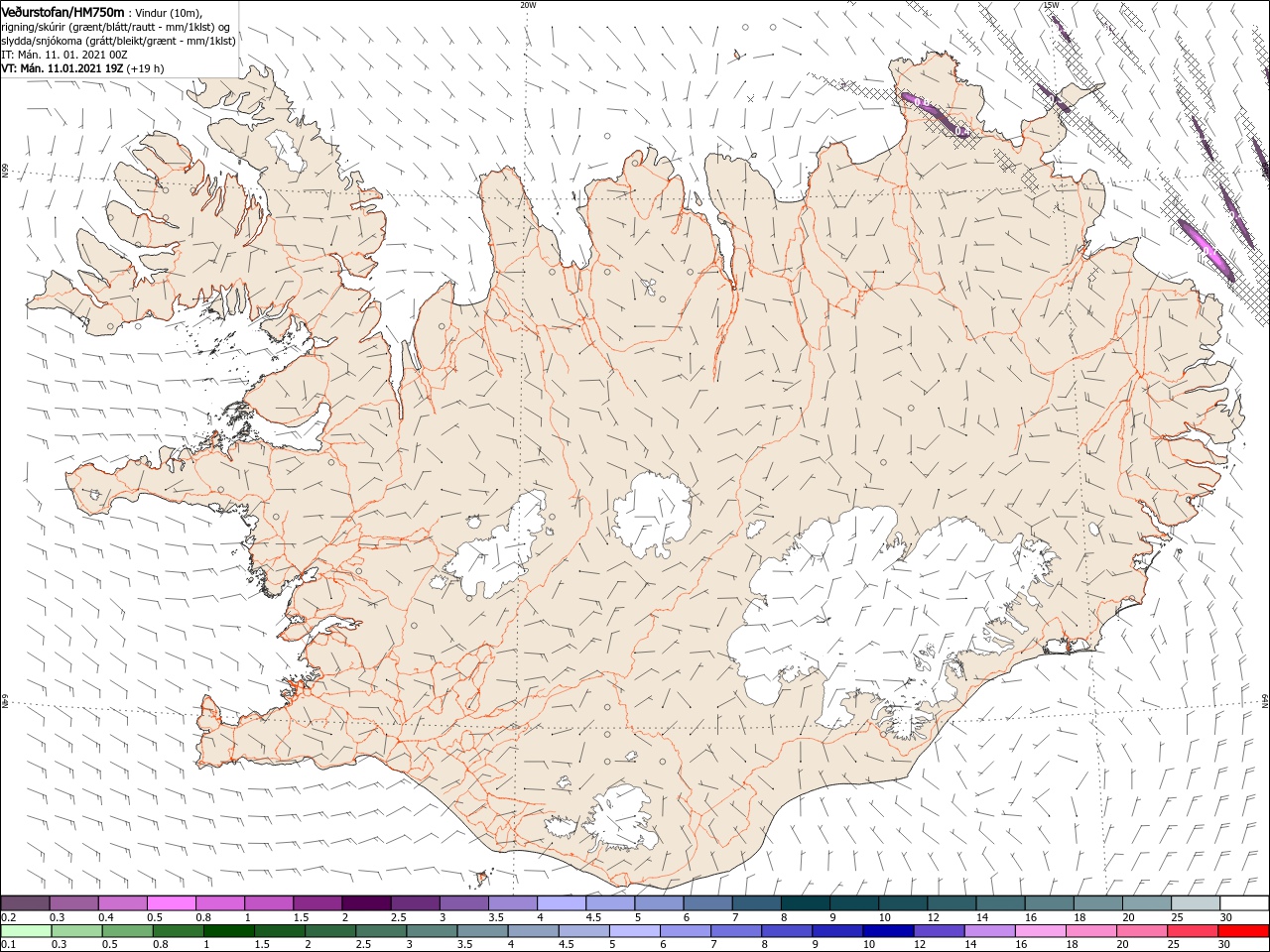Click the 'slydda/snjókoma' legend description line

tap(119, 41)
